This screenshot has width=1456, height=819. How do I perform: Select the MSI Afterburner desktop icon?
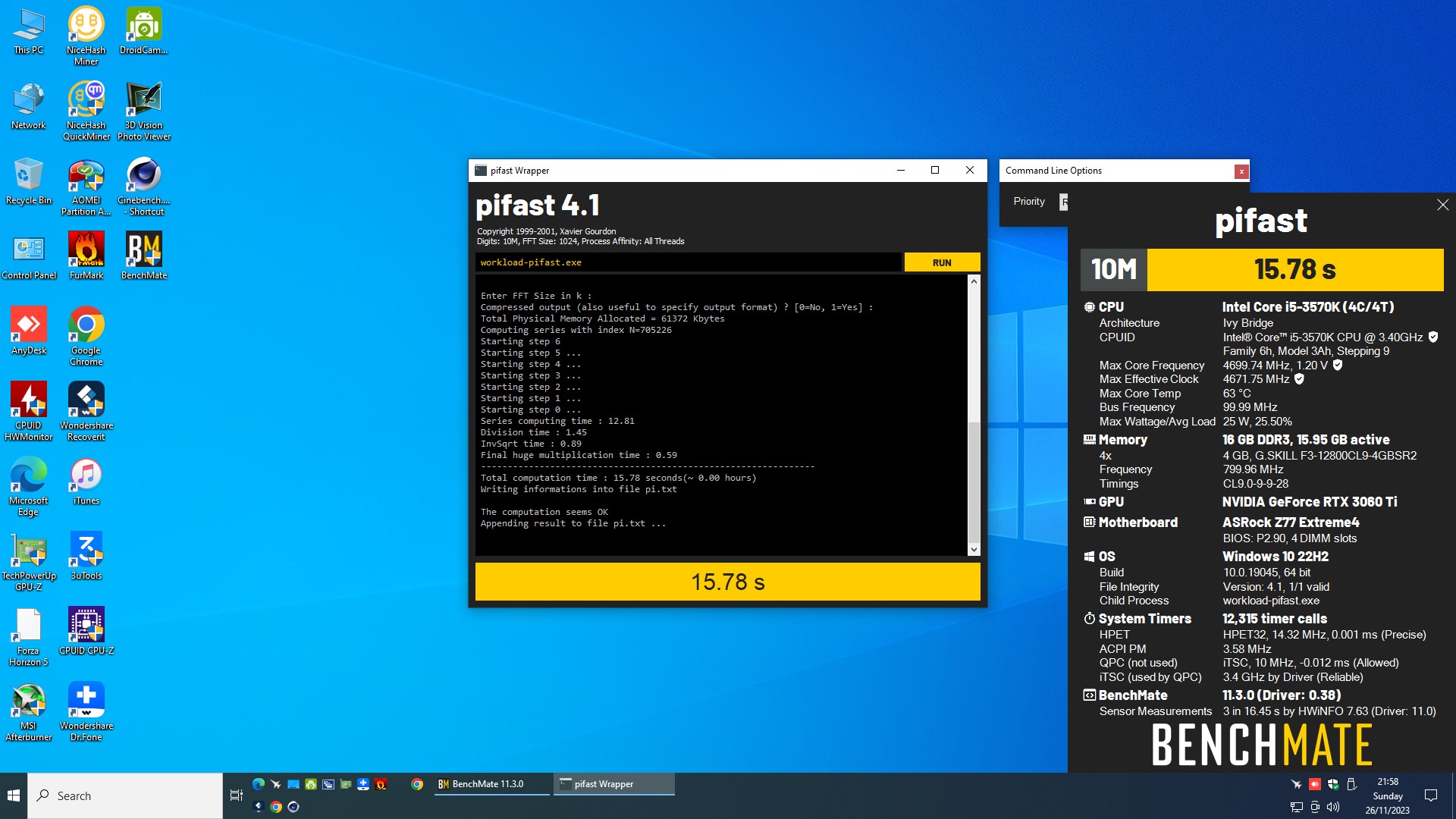click(x=29, y=712)
